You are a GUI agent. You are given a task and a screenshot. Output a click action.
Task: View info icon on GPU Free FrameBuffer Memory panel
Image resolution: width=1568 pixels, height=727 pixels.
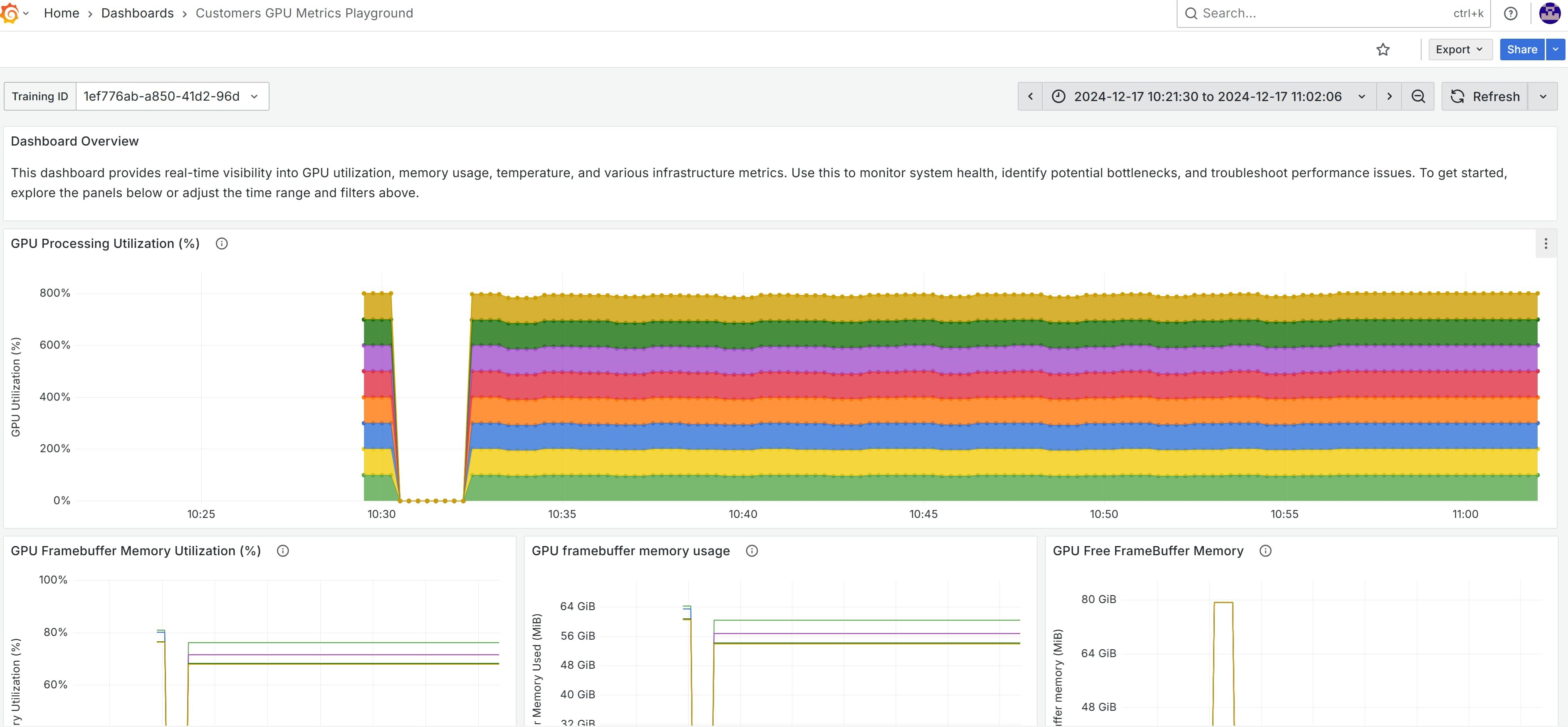pos(1266,550)
